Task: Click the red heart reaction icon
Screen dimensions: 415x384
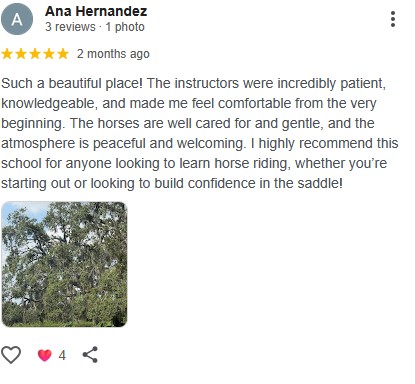Action: click(x=45, y=355)
